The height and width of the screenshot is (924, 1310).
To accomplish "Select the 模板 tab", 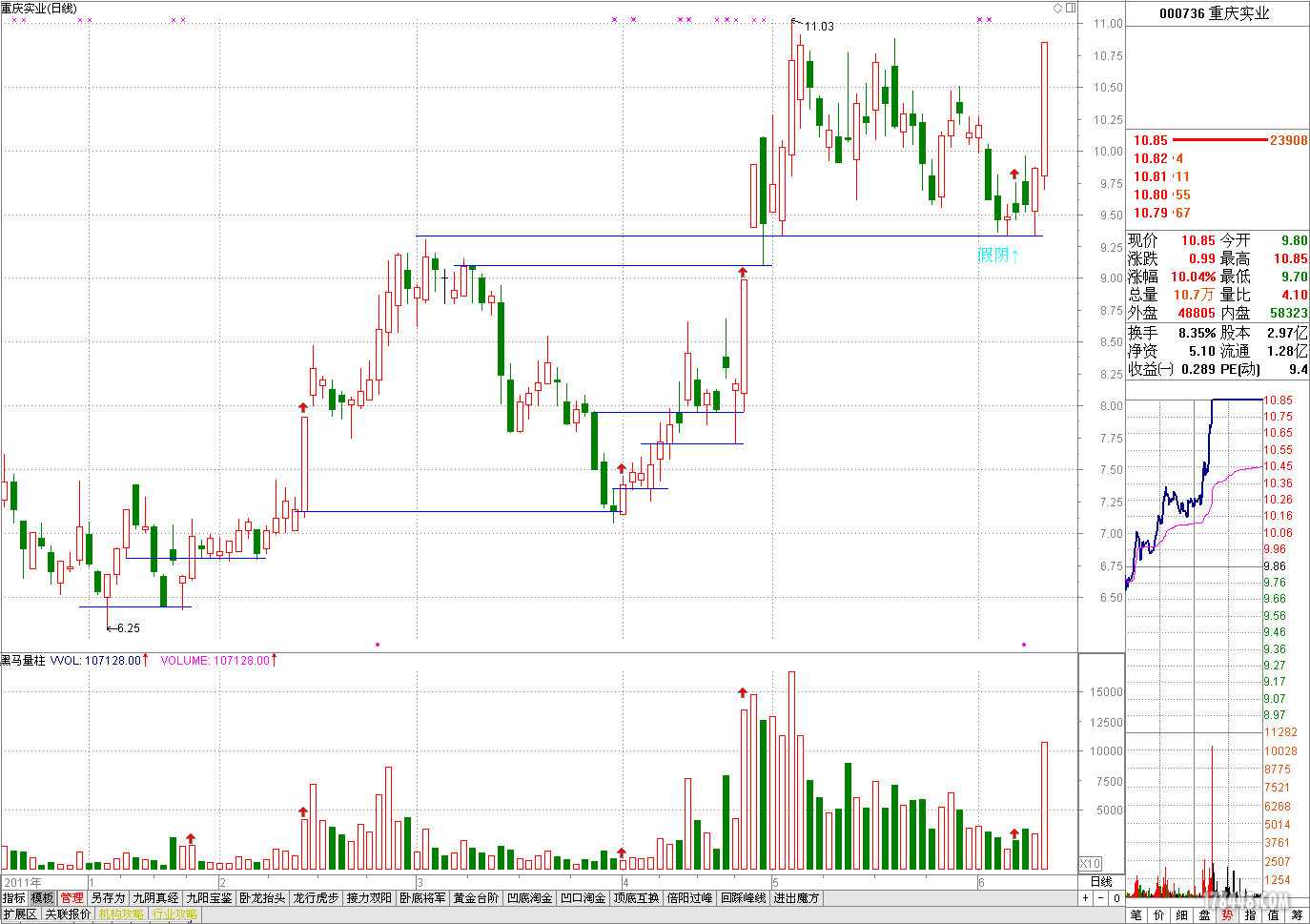I will click(x=43, y=898).
